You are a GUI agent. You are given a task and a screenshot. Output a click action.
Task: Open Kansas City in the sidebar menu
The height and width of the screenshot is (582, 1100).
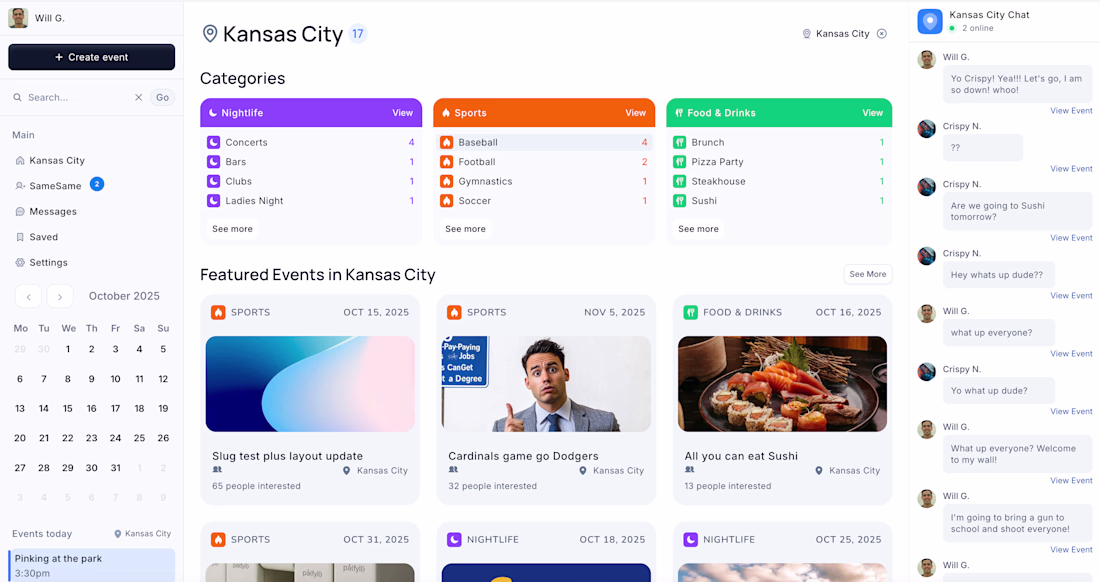pyautogui.click(x=57, y=161)
